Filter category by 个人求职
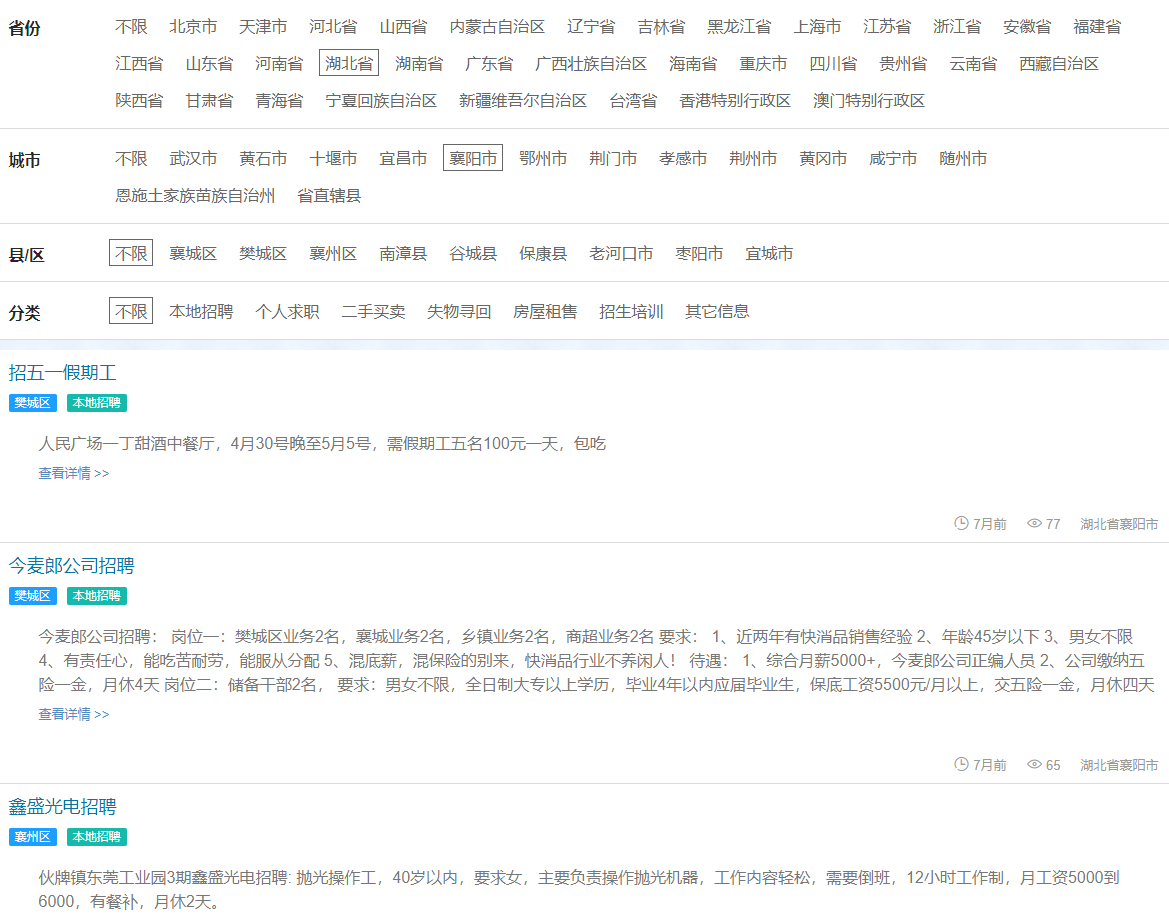Viewport: 1169px width, 916px height. click(287, 312)
